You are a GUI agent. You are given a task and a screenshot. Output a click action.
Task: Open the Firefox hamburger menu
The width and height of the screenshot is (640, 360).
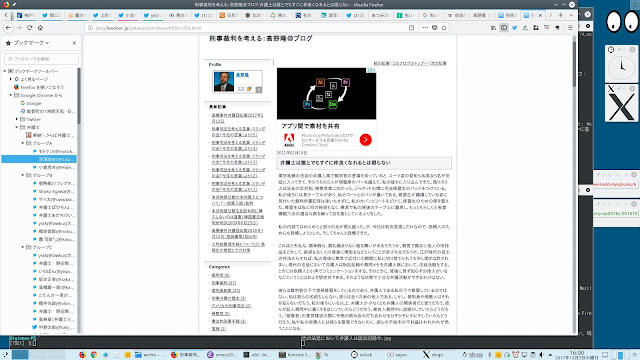pos(570,28)
